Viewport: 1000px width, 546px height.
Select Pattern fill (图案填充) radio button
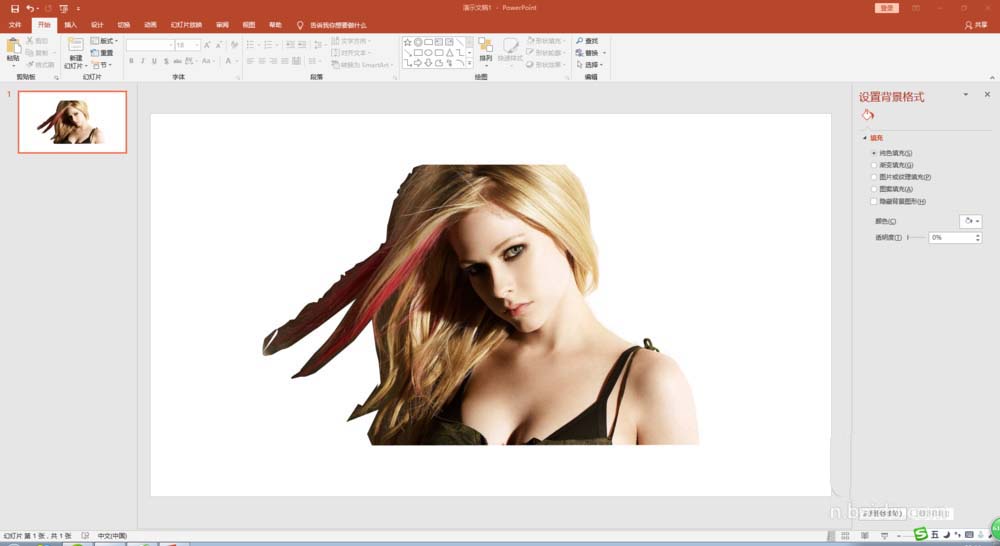pyautogui.click(x=874, y=189)
